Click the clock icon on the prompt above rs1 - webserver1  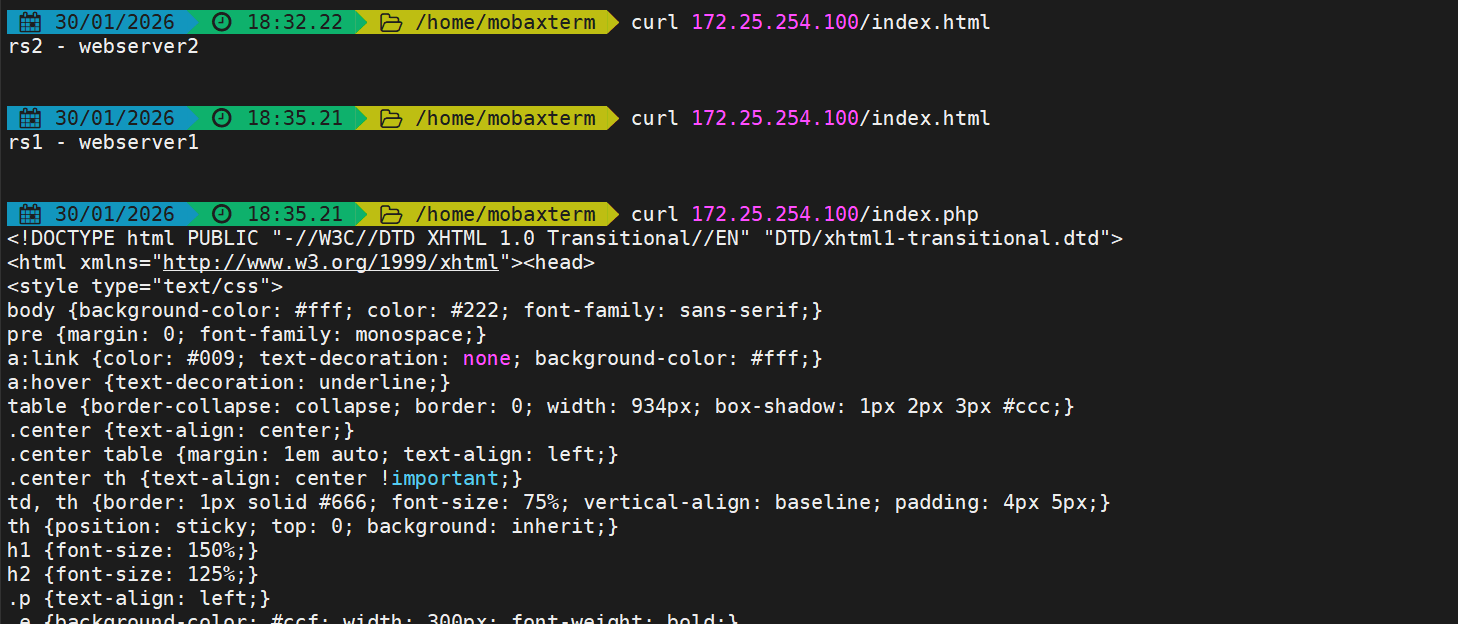[x=222, y=118]
